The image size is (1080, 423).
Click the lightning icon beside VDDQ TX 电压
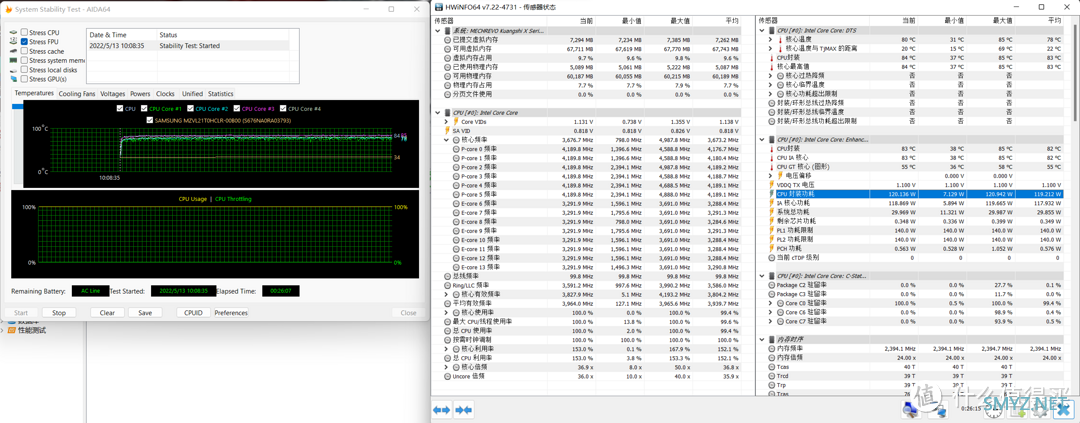pyautogui.click(x=771, y=185)
